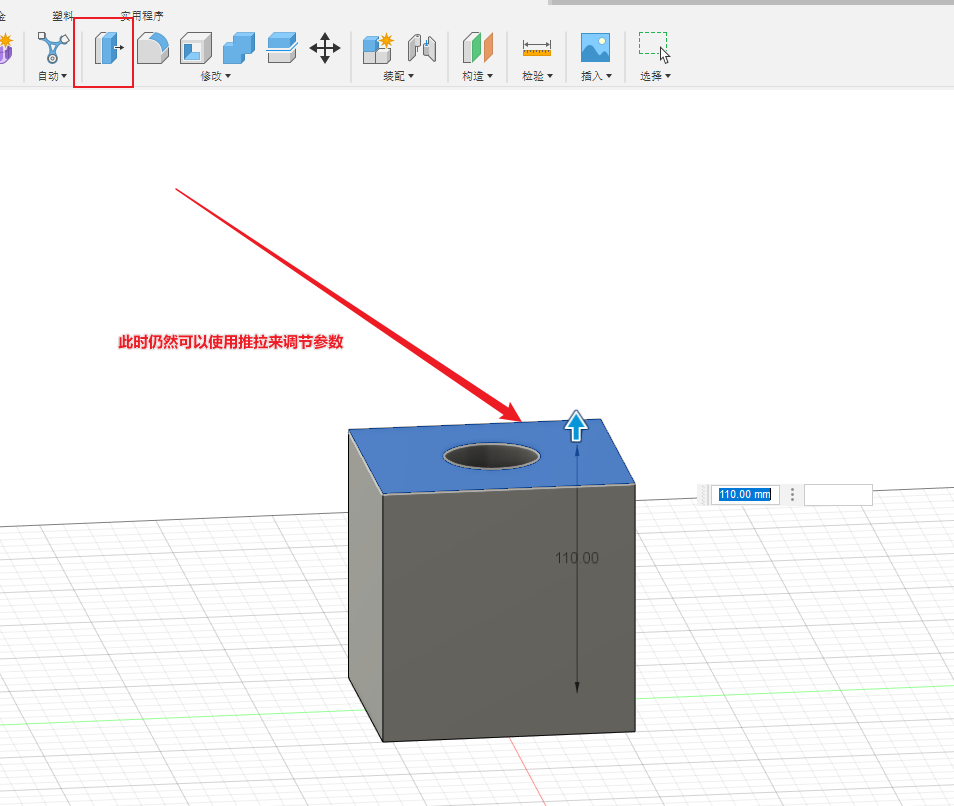The height and width of the screenshot is (806, 954).
Task: Click the blue distance arrow manipulator
Action: [x=576, y=425]
